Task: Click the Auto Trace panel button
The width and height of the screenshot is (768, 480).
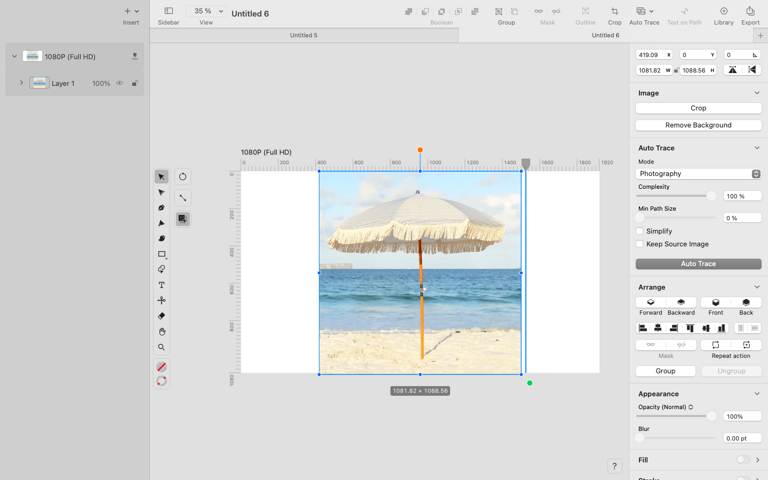Action: [x=698, y=264]
